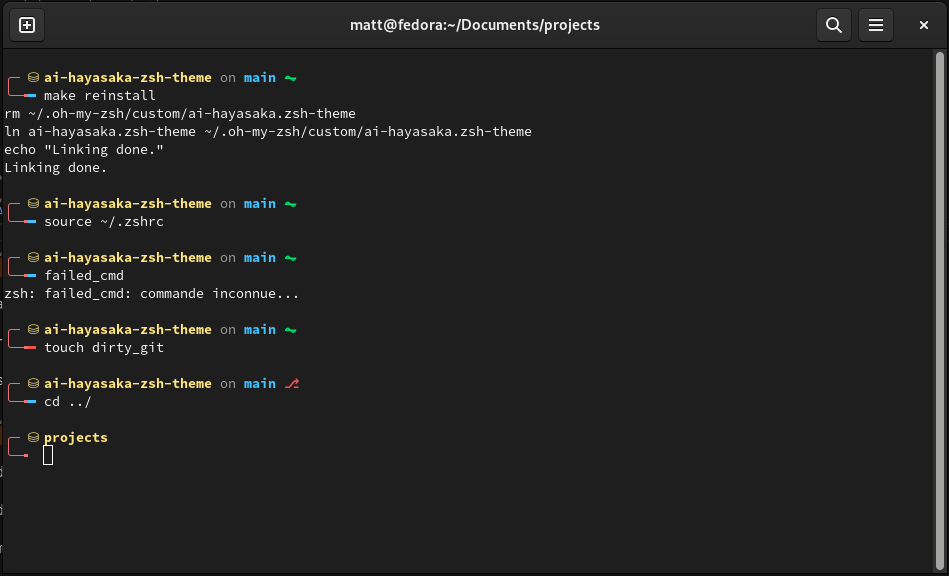Click the red dirty git status icon
The image size is (949, 576).
(292, 384)
